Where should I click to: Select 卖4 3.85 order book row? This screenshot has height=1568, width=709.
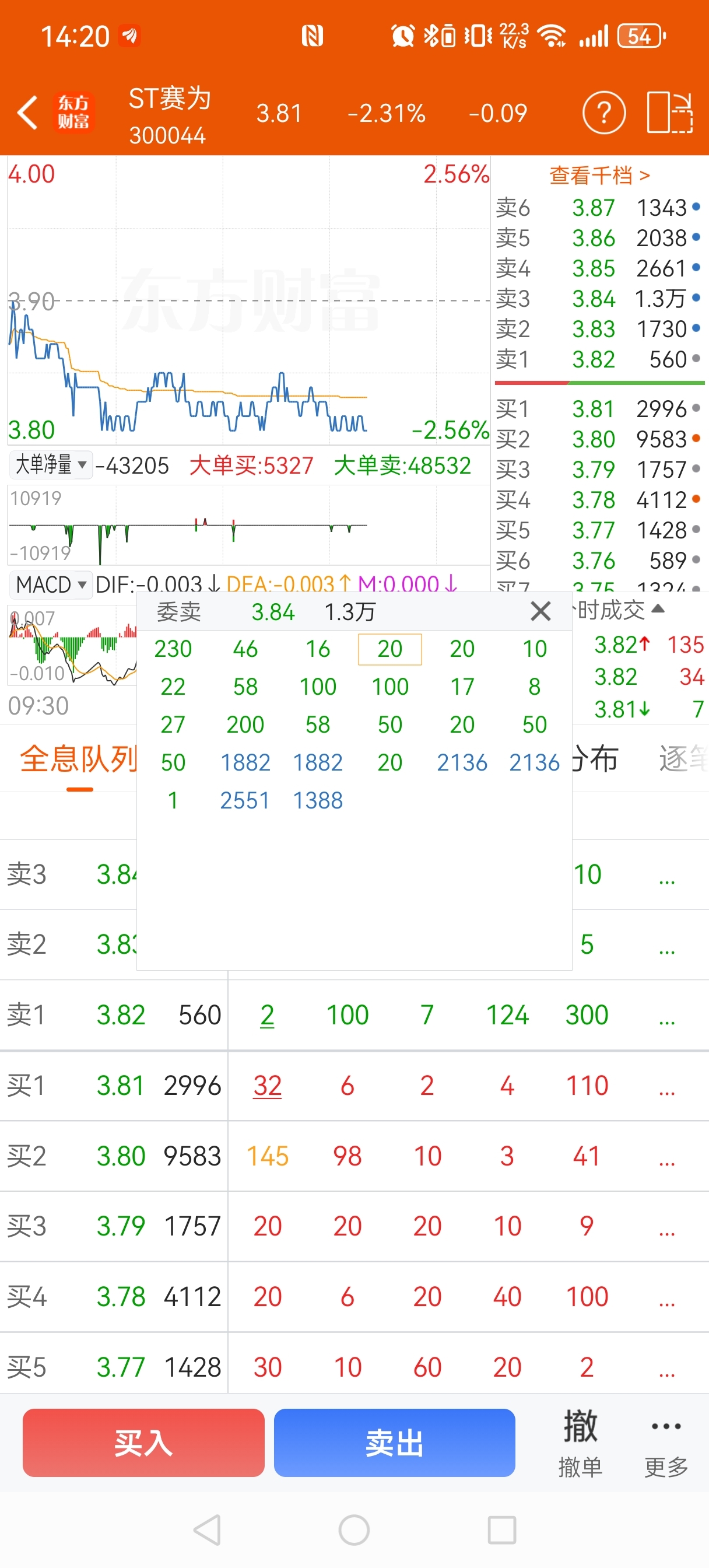[599, 268]
